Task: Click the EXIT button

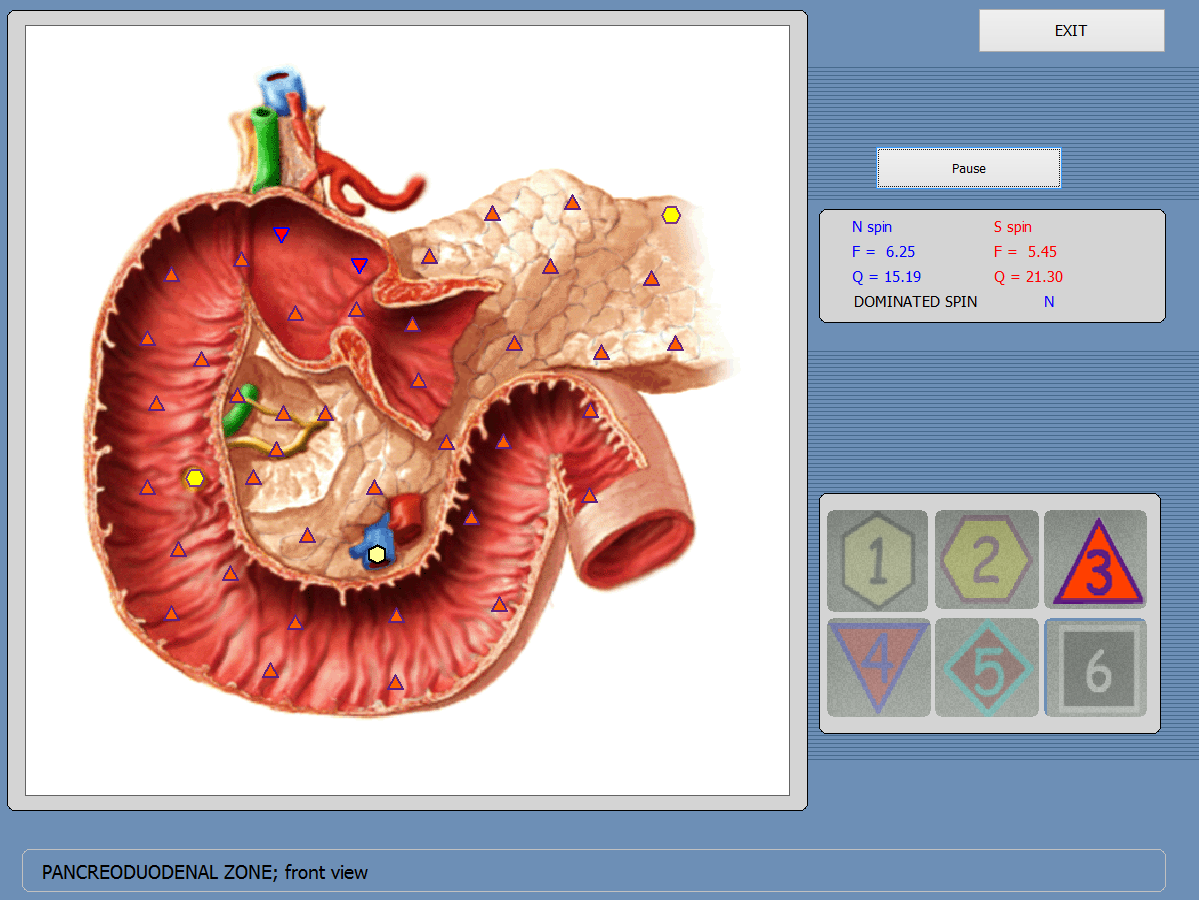Action: [x=1071, y=31]
